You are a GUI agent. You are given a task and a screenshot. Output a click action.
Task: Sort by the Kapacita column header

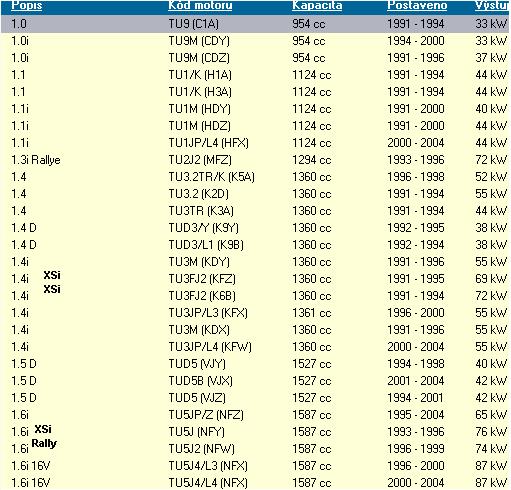317,5
